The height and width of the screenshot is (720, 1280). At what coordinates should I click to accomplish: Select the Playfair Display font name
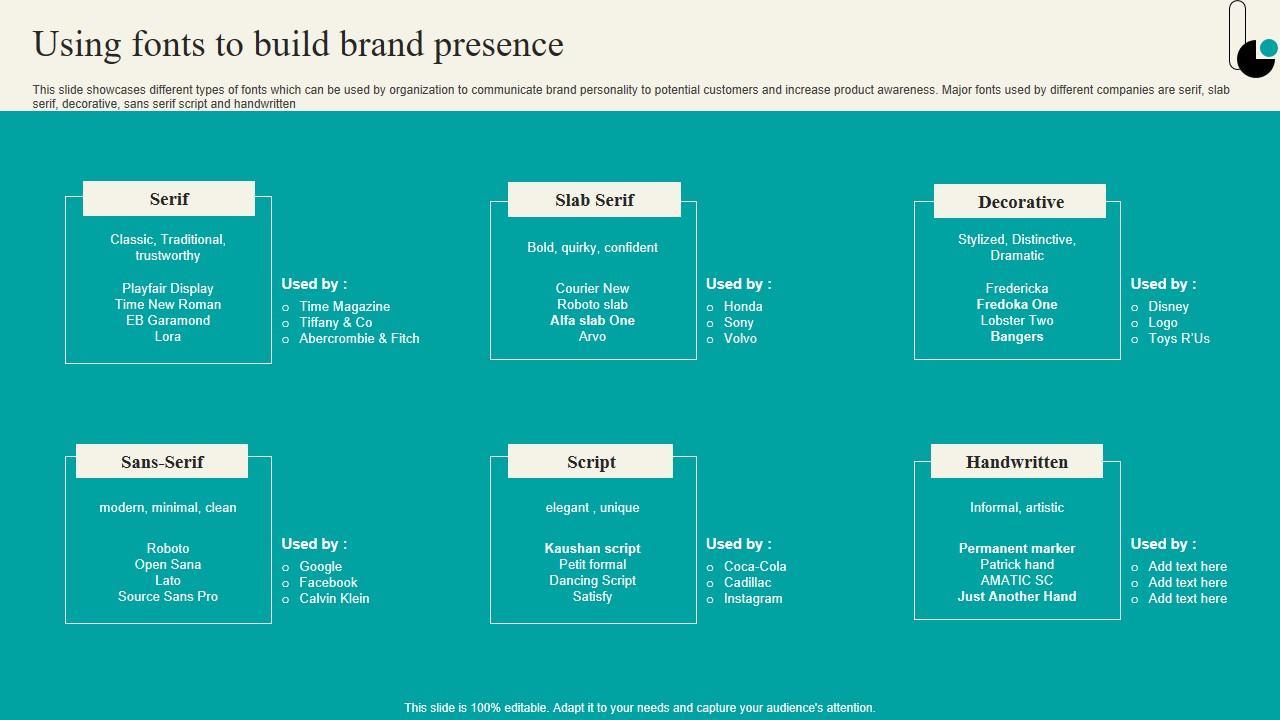point(168,289)
